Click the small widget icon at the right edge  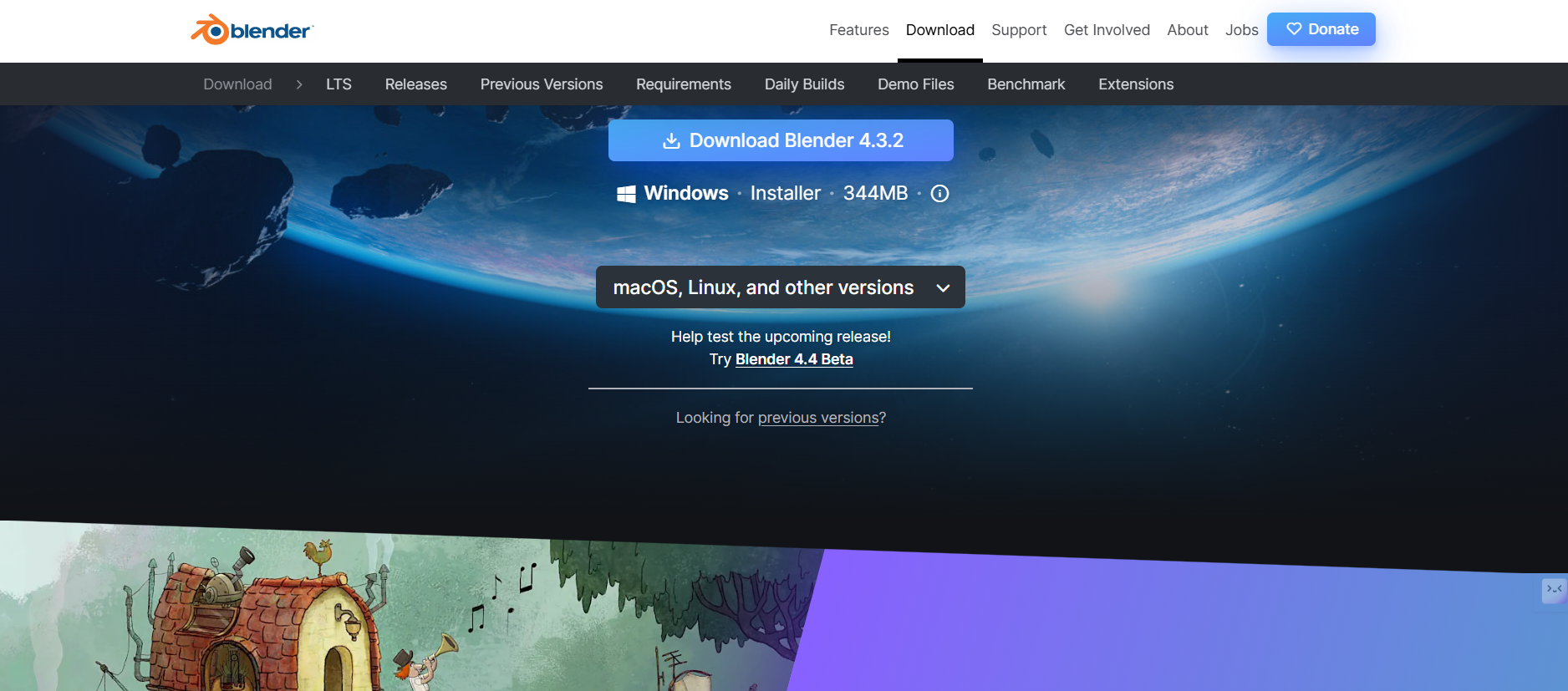1554,590
